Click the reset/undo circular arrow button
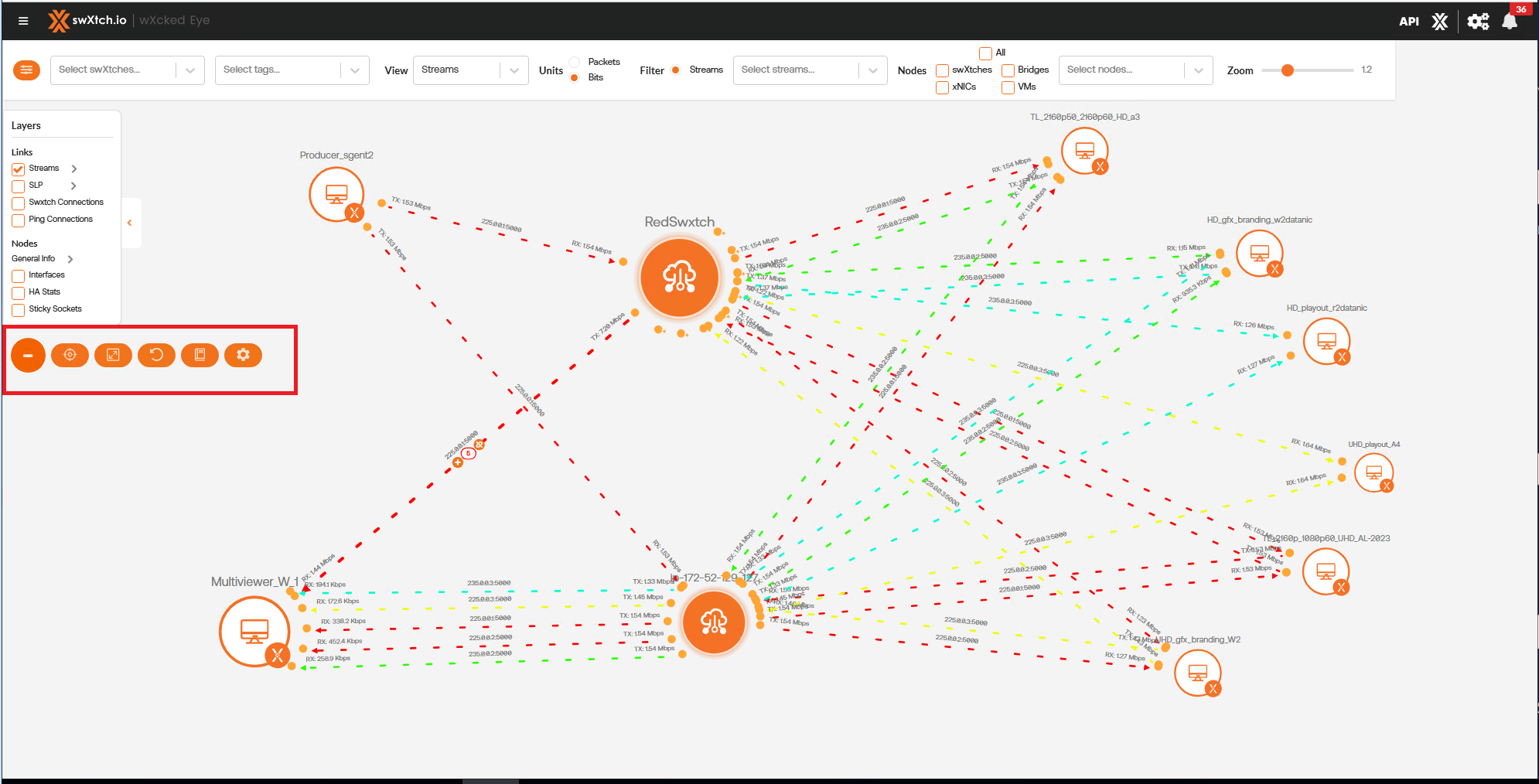 156,355
